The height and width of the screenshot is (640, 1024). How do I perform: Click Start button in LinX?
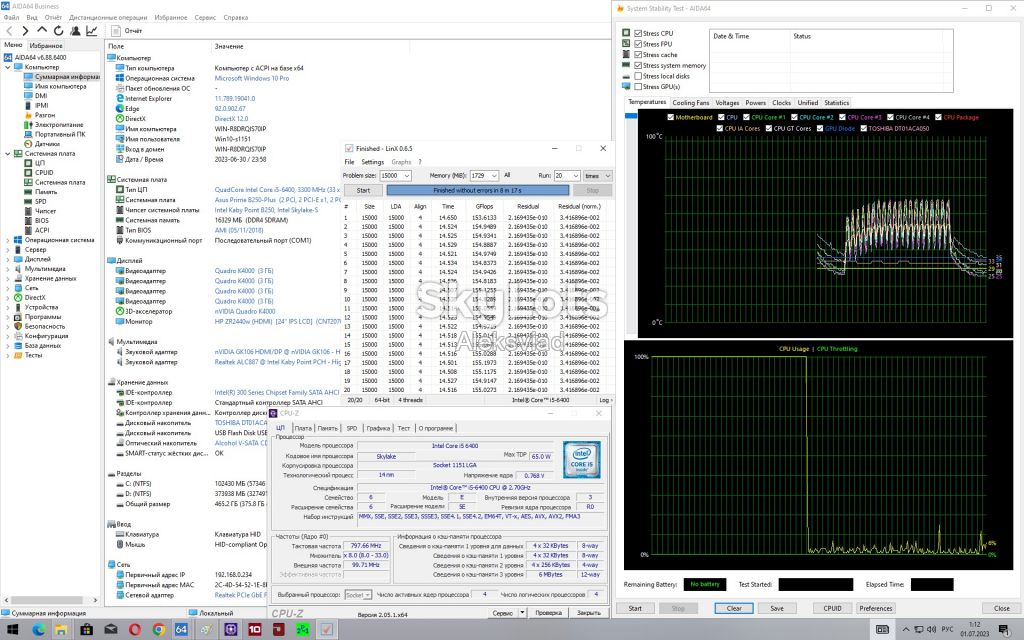[363, 191]
